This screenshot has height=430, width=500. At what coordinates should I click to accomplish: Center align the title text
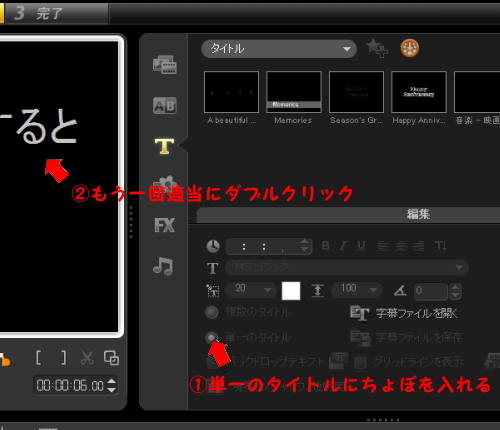pyautogui.click(x=401, y=246)
